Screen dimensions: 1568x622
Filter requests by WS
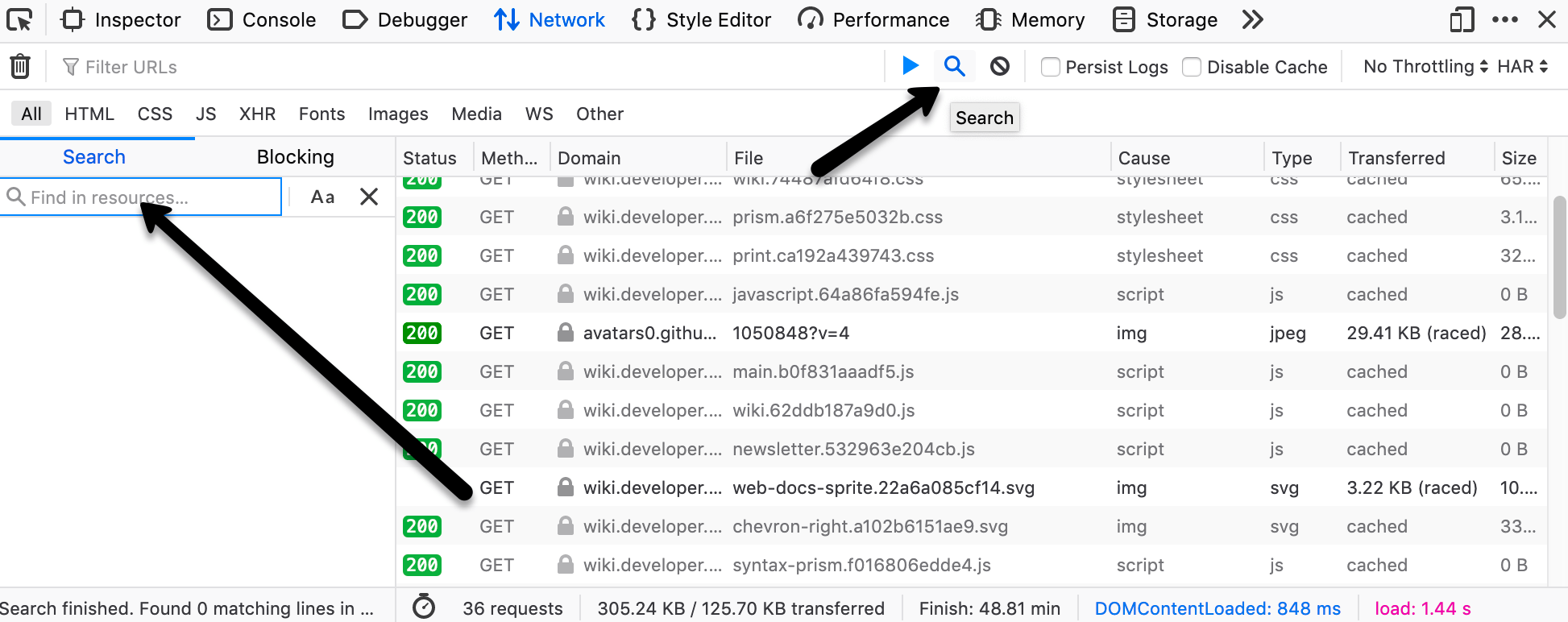(x=539, y=114)
